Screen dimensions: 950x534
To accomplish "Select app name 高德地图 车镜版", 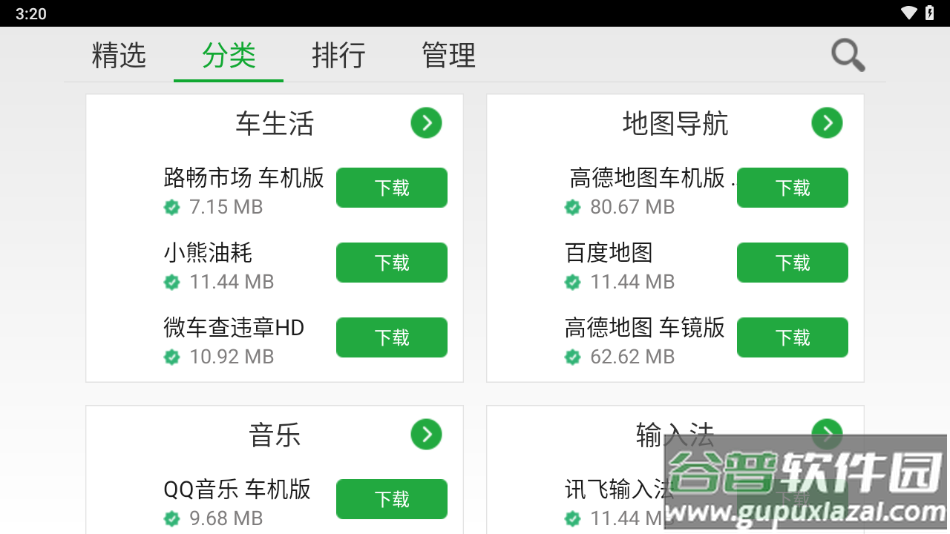I will pos(645,327).
